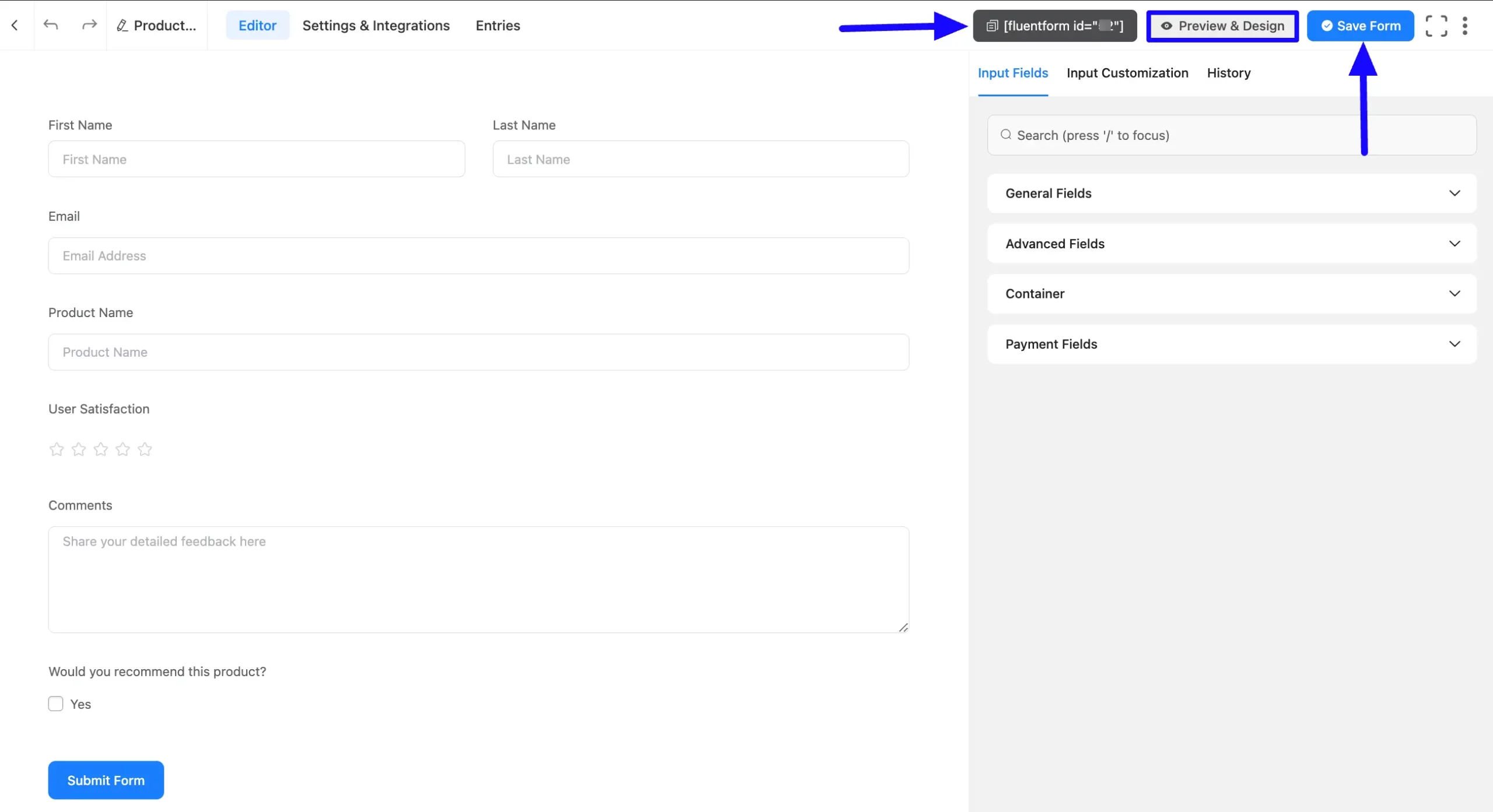This screenshot has width=1493, height=812.
Task: Check the Yes recommendation checkbox
Action: (55, 704)
